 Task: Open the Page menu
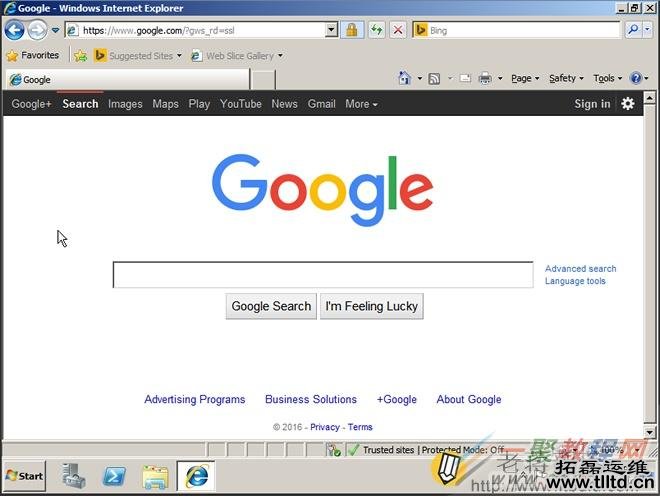click(524, 78)
